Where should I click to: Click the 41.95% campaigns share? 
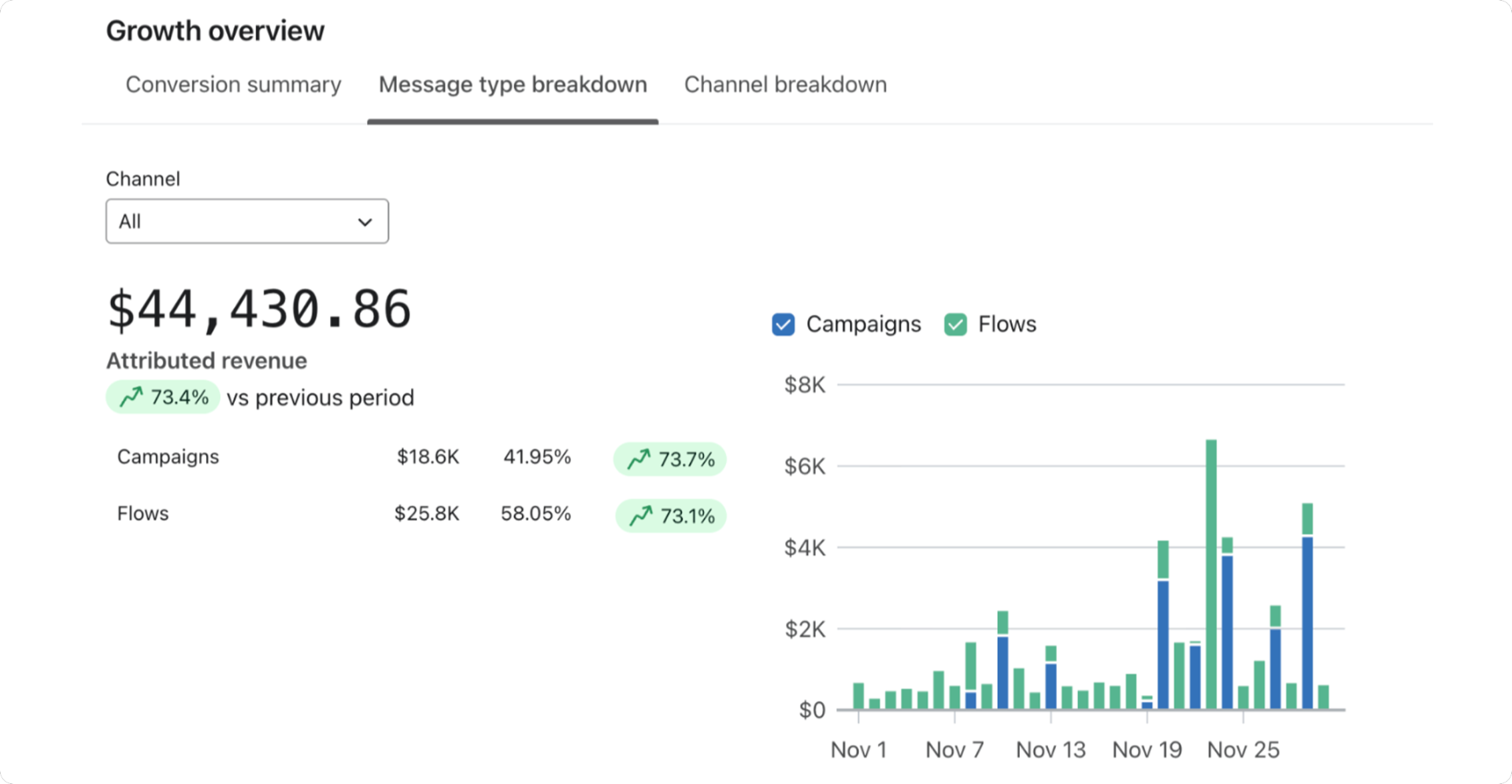(537, 457)
